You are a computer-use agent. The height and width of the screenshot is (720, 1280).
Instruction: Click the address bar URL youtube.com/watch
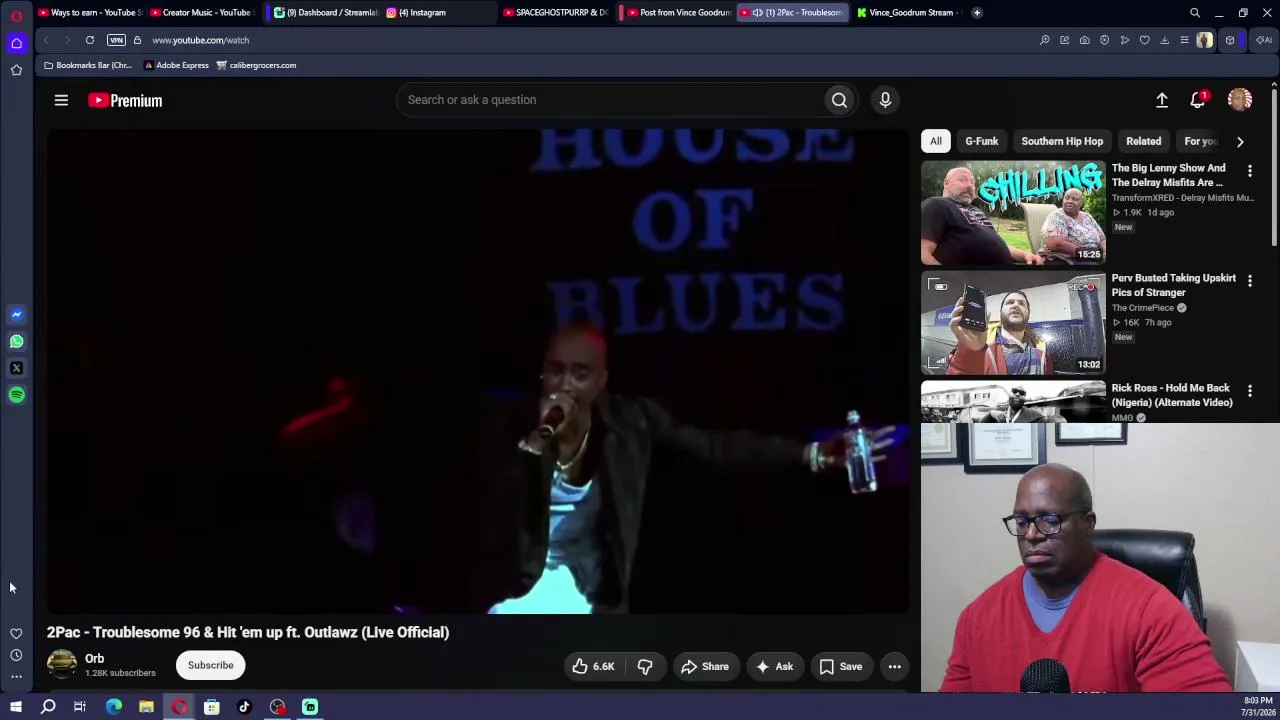[x=201, y=40]
